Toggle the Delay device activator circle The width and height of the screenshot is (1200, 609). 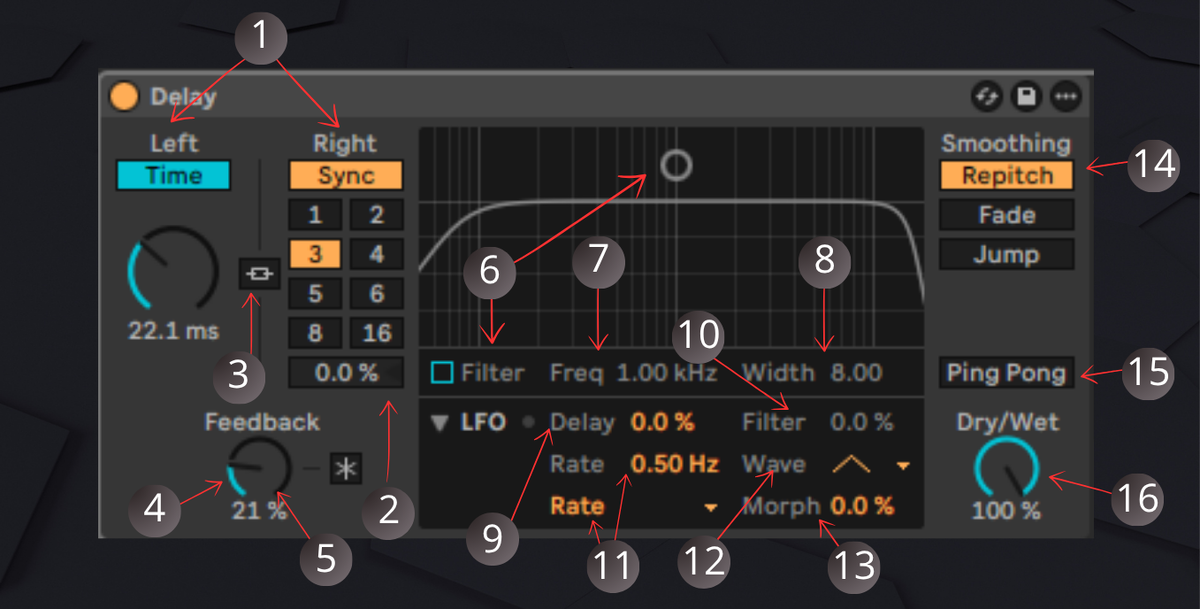pyautogui.click(x=124, y=96)
